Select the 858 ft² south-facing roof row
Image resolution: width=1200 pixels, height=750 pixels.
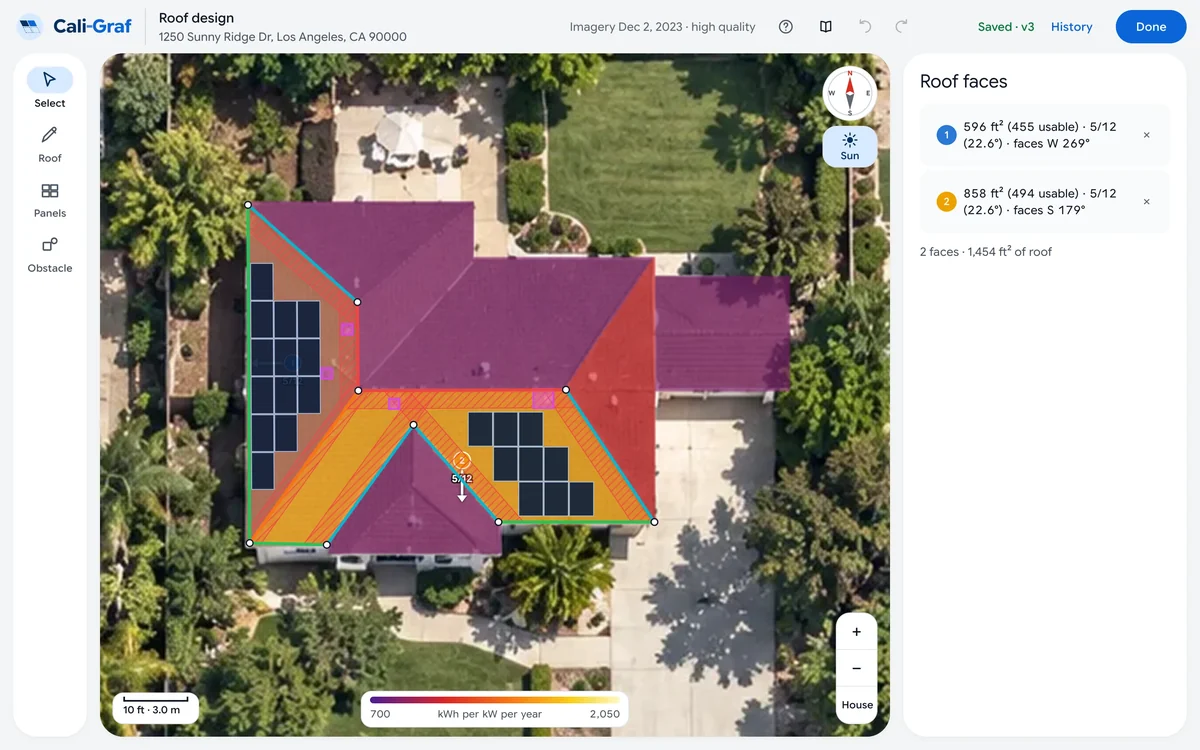click(1044, 202)
